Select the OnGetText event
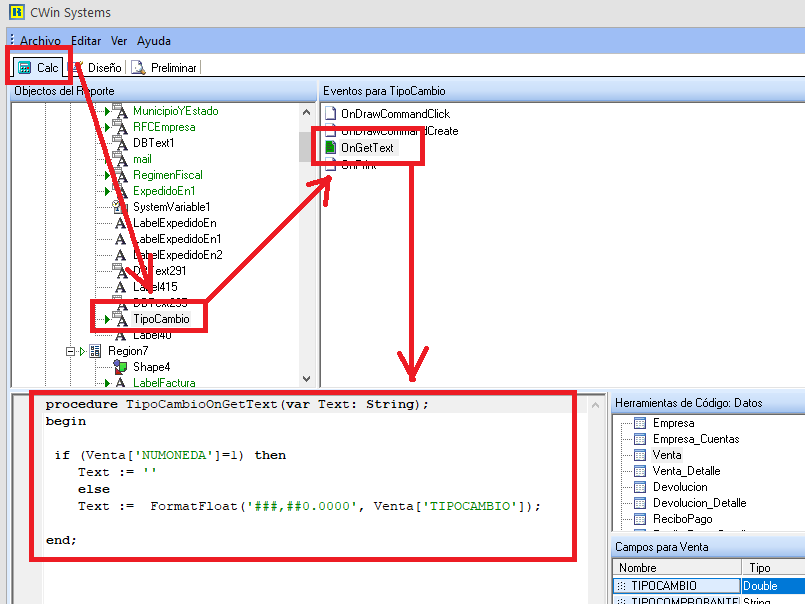Image resolution: width=805 pixels, height=604 pixels. [x=367, y=147]
